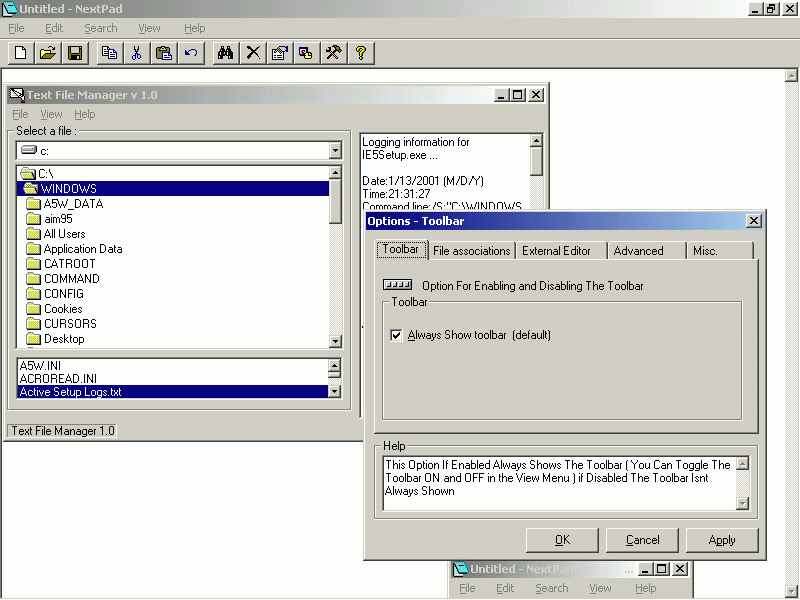Click the folder list scrollbar down arrow

(x=335, y=341)
